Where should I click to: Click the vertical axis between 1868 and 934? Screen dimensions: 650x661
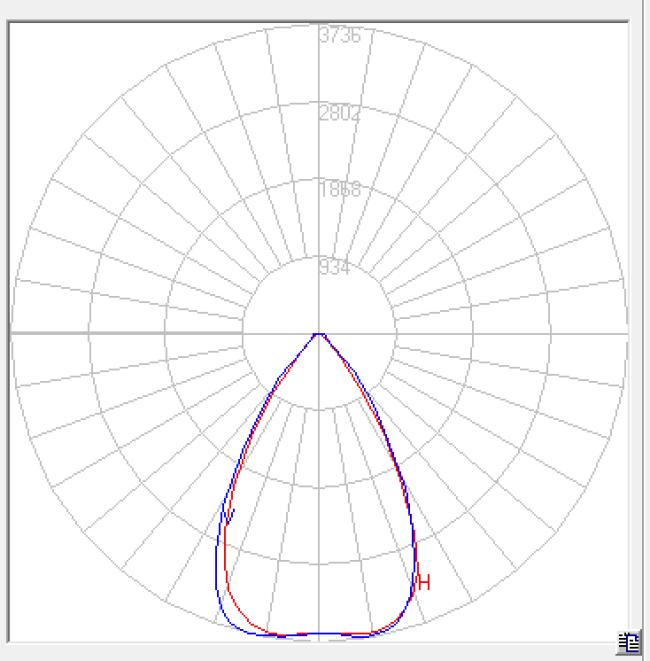point(319,228)
